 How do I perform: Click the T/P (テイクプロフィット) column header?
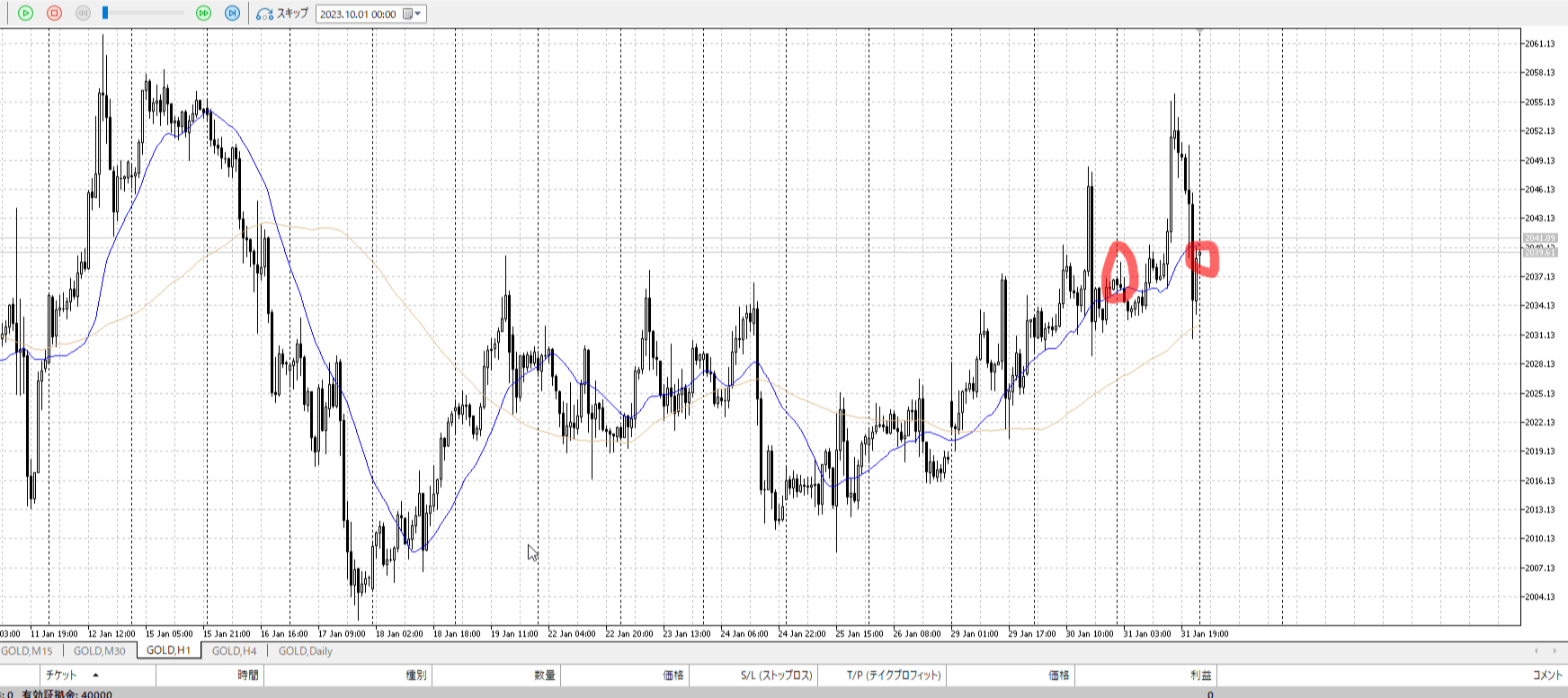click(x=894, y=676)
